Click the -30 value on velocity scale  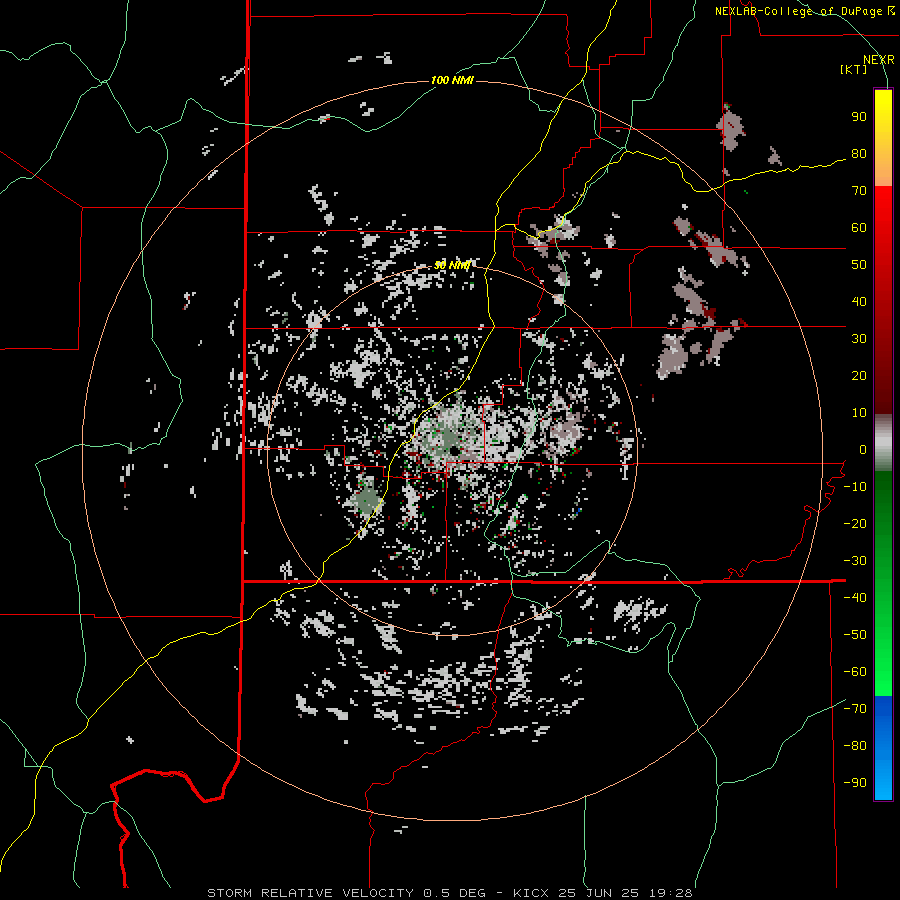click(x=855, y=561)
